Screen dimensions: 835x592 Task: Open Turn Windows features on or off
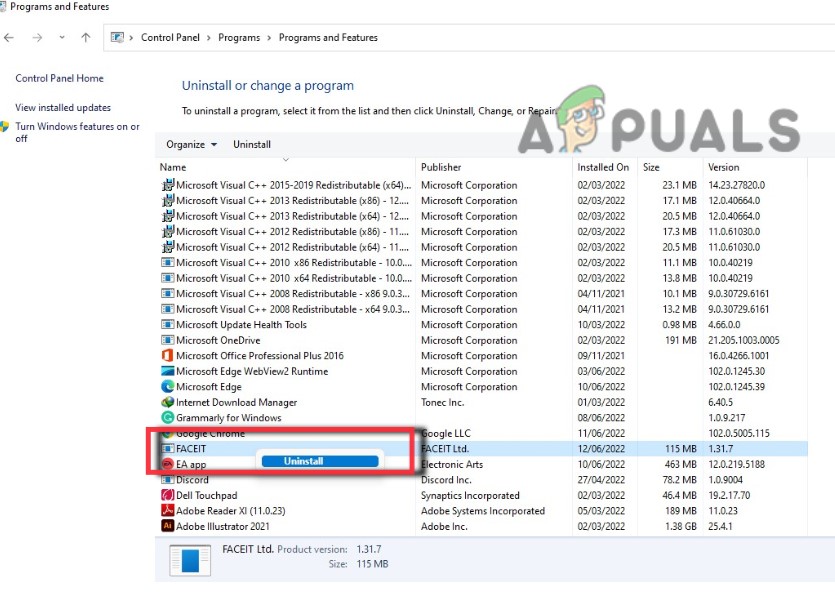point(77,132)
